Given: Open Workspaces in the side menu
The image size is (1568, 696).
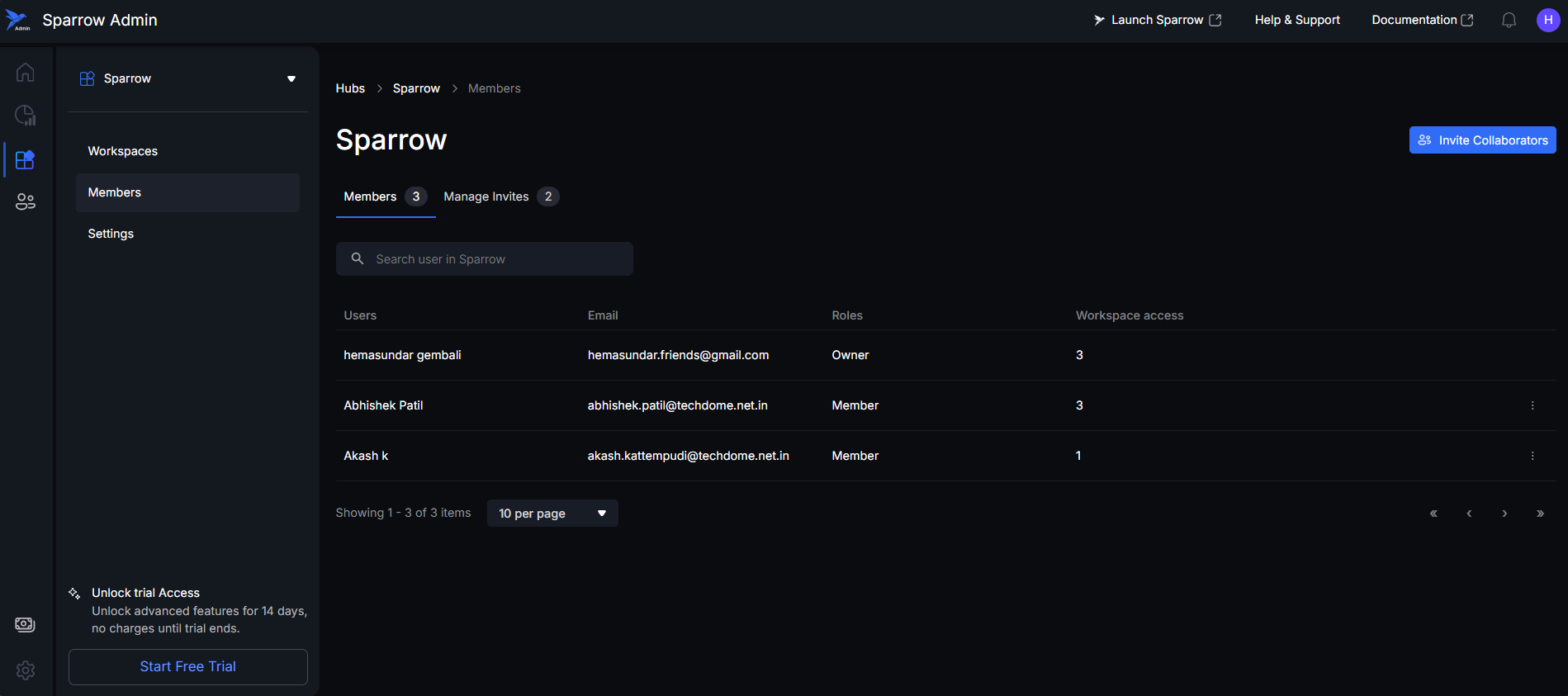Looking at the screenshot, I should (x=123, y=151).
